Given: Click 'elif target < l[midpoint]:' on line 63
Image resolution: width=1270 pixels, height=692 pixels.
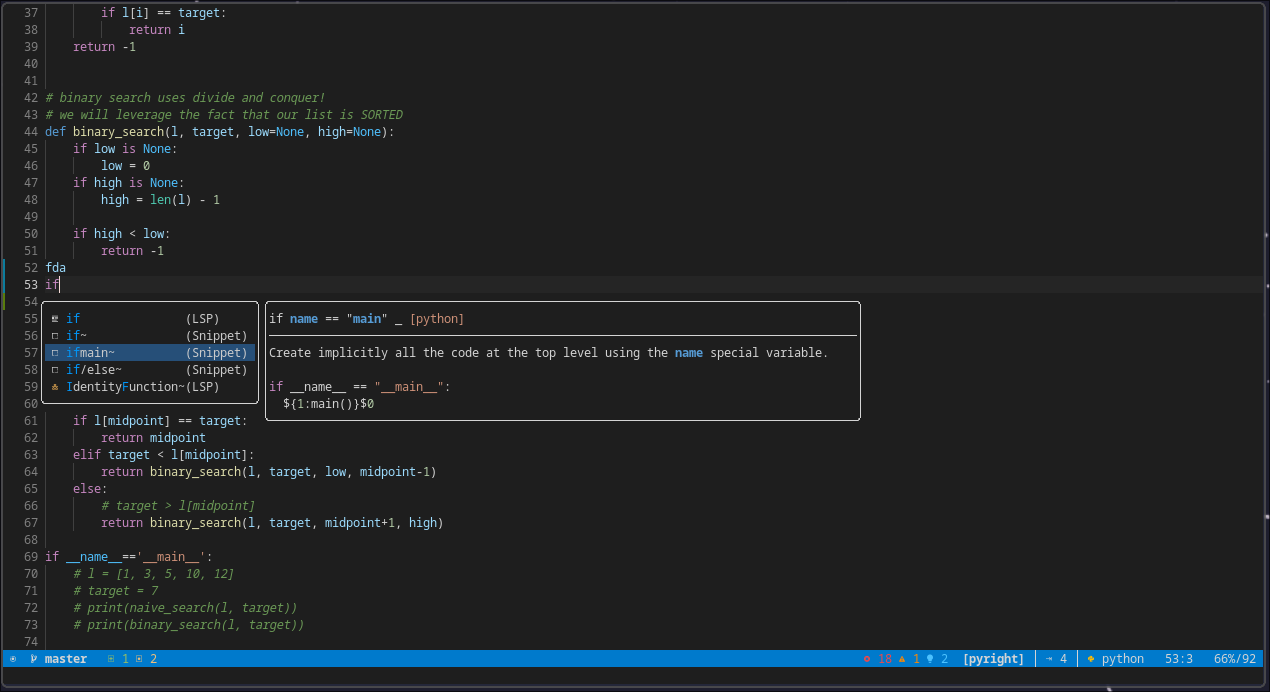Looking at the screenshot, I should pos(164,455).
